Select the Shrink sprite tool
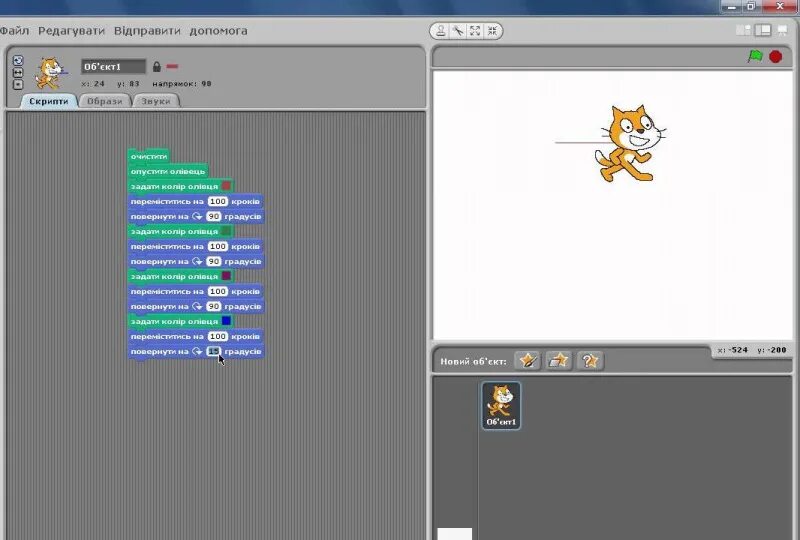 click(x=492, y=31)
